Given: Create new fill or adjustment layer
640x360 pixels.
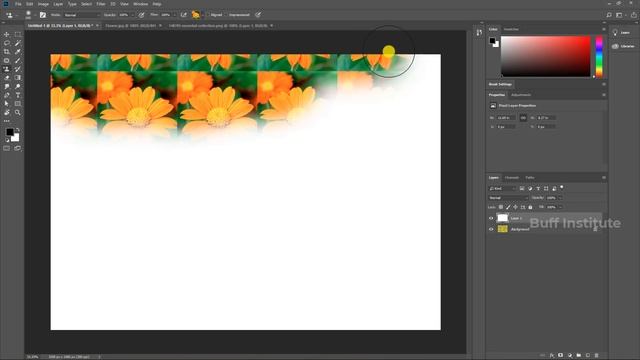Looking at the screenshot, I should 570,356.
